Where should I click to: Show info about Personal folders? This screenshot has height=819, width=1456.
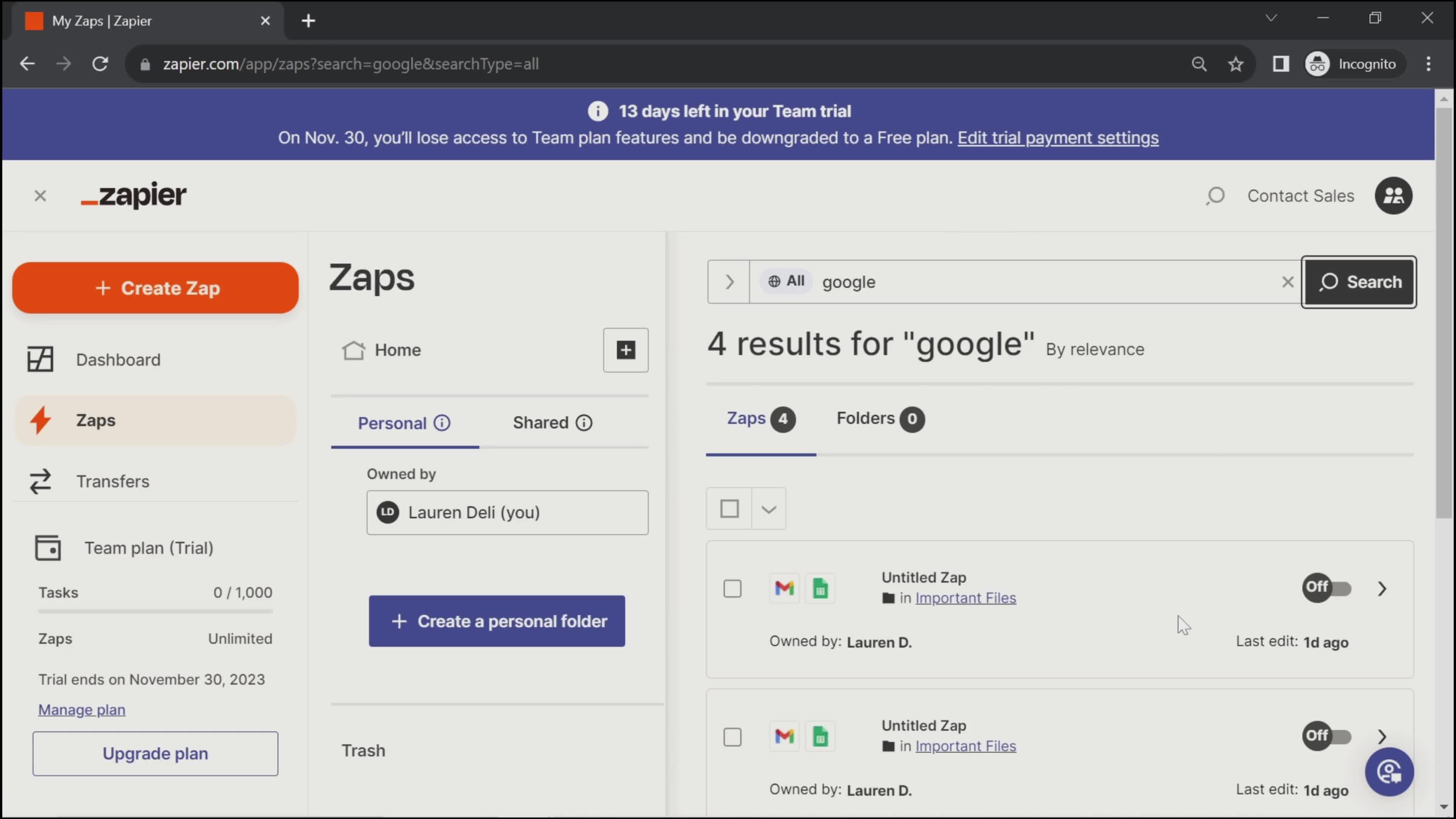coord(442,423)
